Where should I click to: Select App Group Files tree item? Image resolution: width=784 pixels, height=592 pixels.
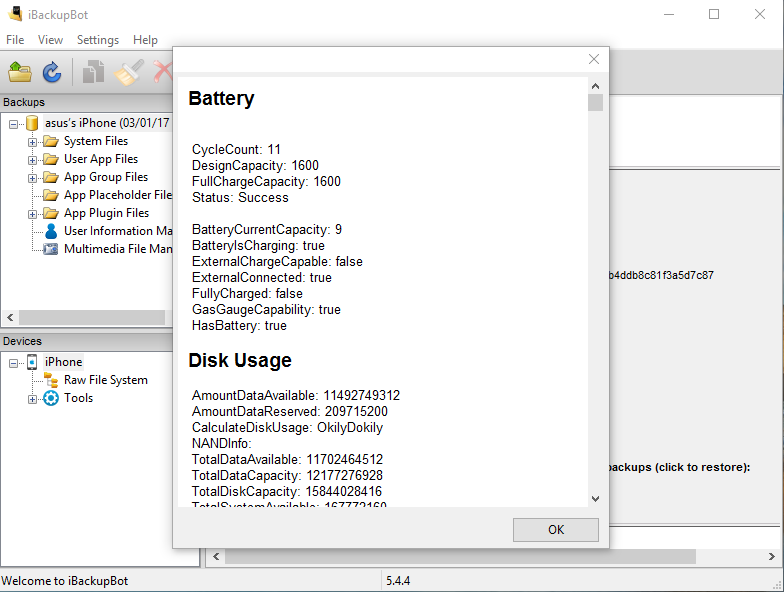click(106, 177)
